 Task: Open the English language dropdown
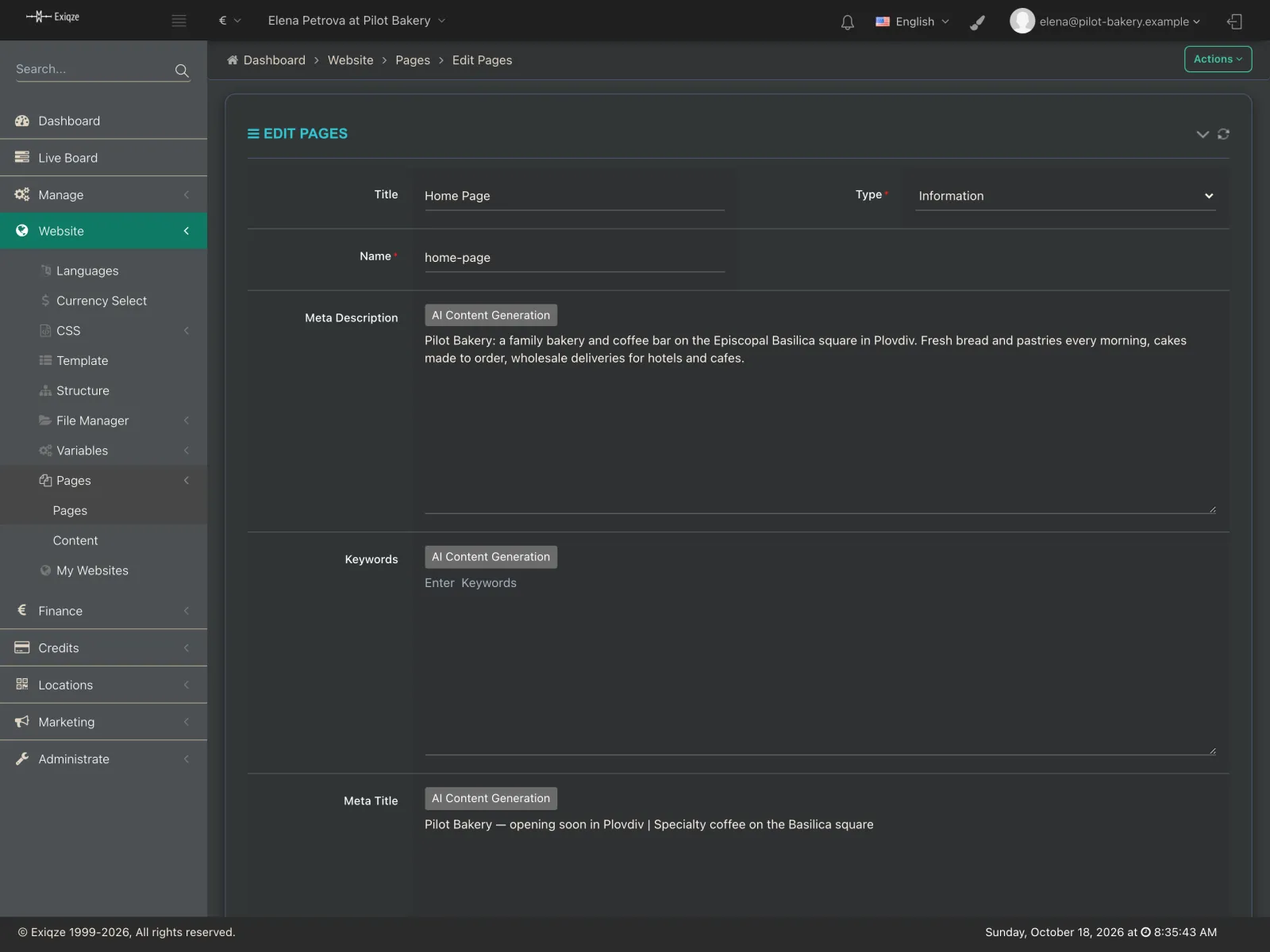tap(912, 21)
